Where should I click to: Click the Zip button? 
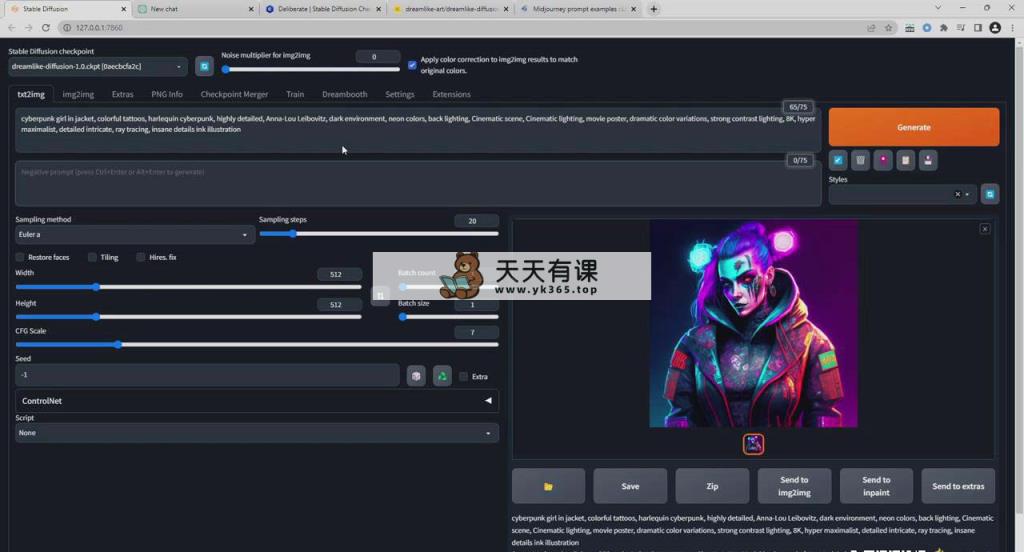tap(712, 486)
